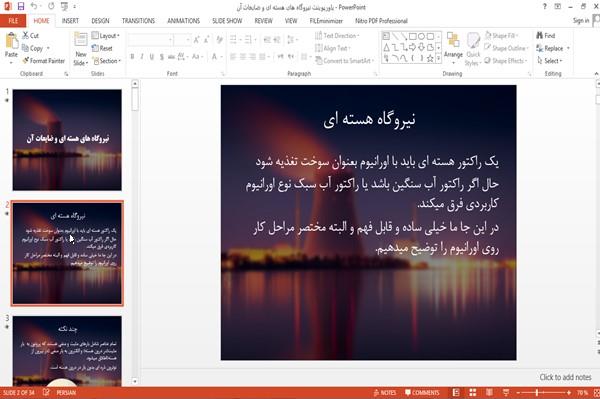Viewport: 600px width, 399px height.
Task: Open the font name combo box
Action: pos(150,39)
